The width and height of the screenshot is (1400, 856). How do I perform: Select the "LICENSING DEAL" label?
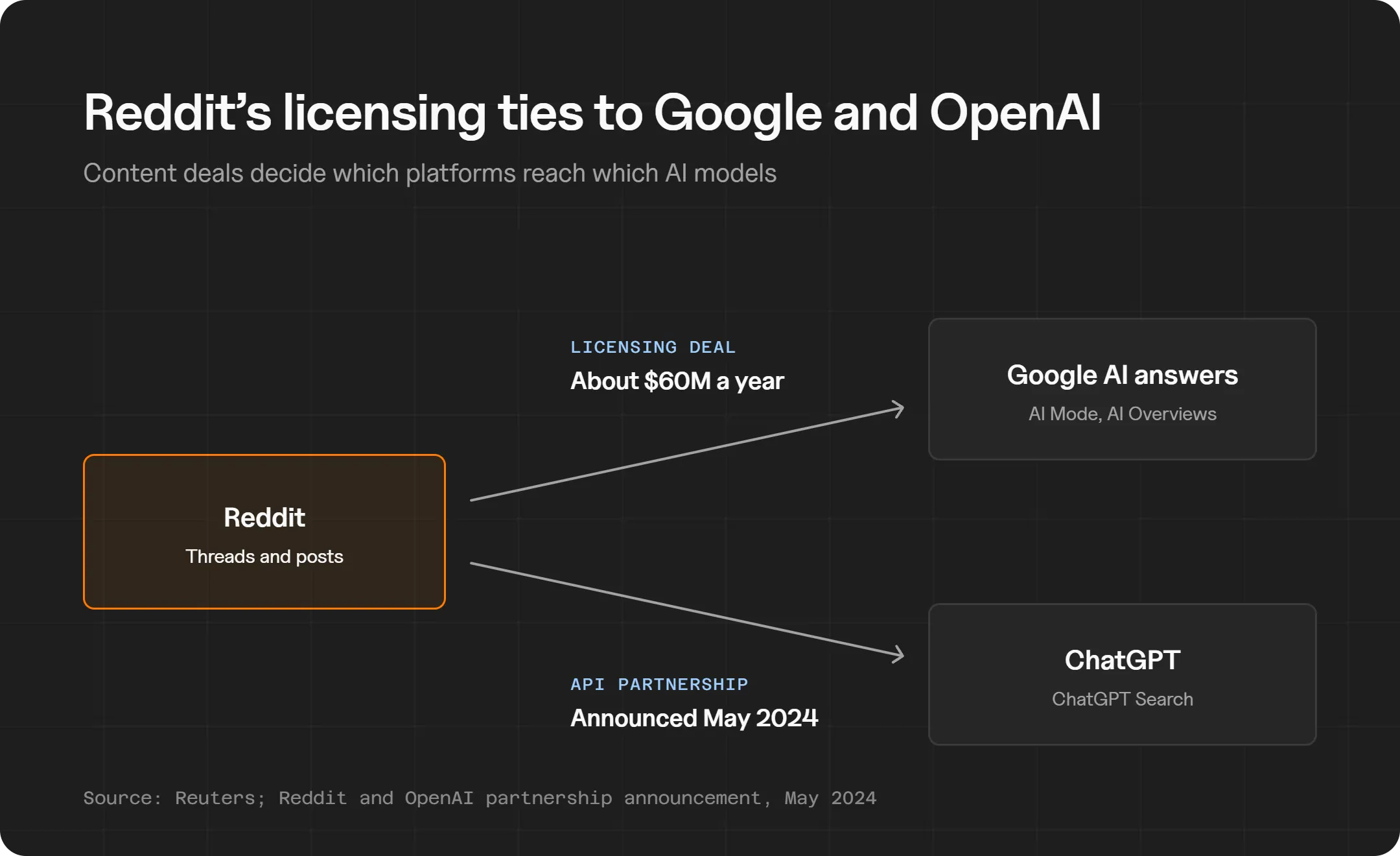click(653, 347)
